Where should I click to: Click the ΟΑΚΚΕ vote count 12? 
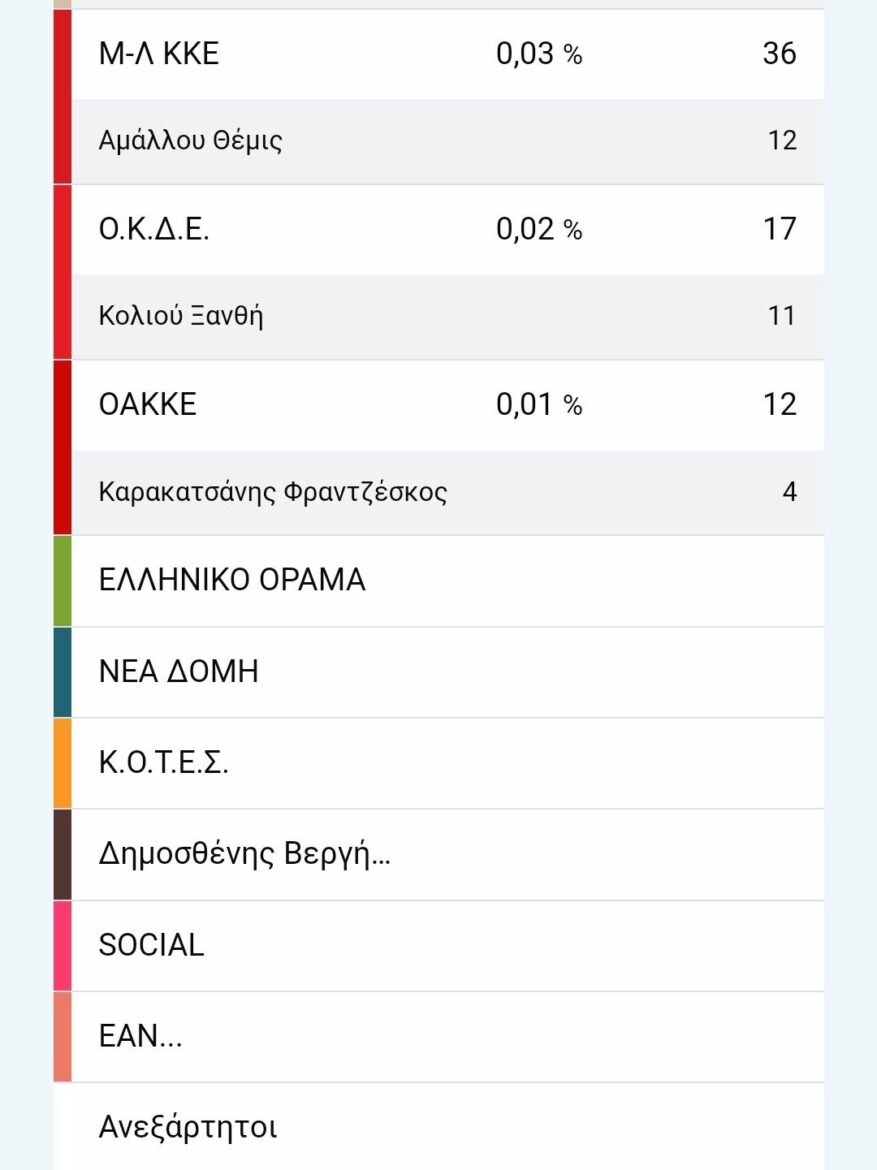[779, 405]
